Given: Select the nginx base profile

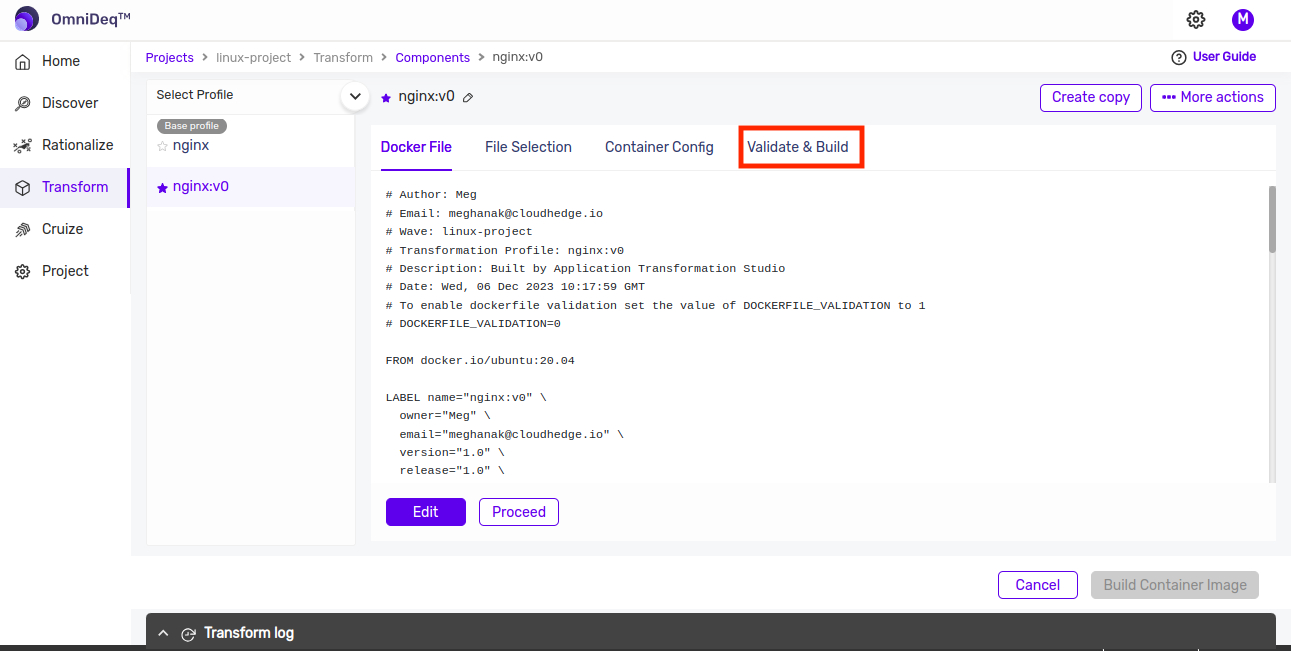Looking at the screenshot, I should [251, 140].
